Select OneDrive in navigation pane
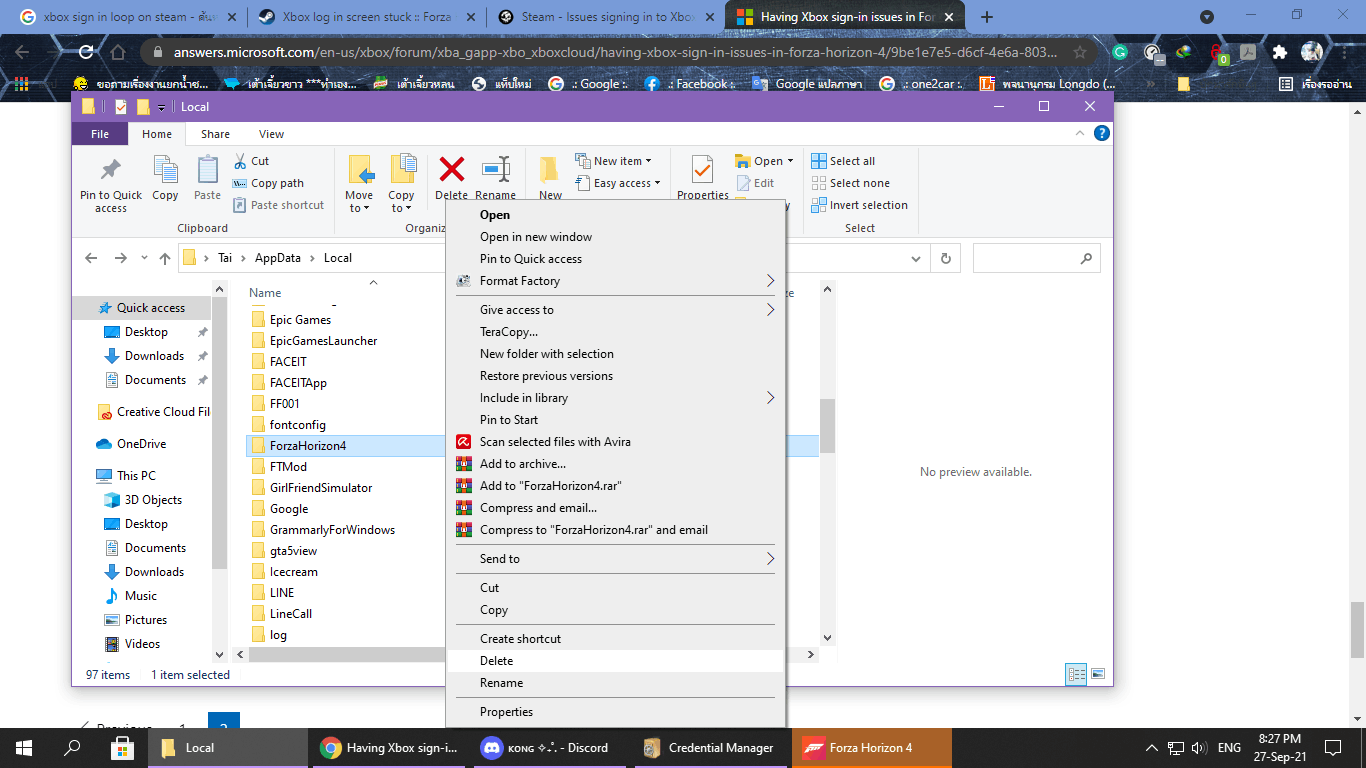This screenshot has width=1366, height=768. point(141,444)
